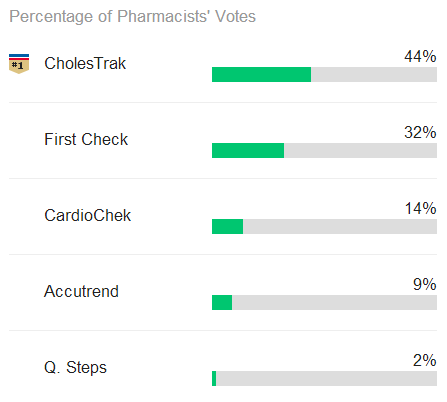Click the #1 award ribbon badge
Viewport: 447px width, 402px height.
pyautogui.click(x=19, y=64)
